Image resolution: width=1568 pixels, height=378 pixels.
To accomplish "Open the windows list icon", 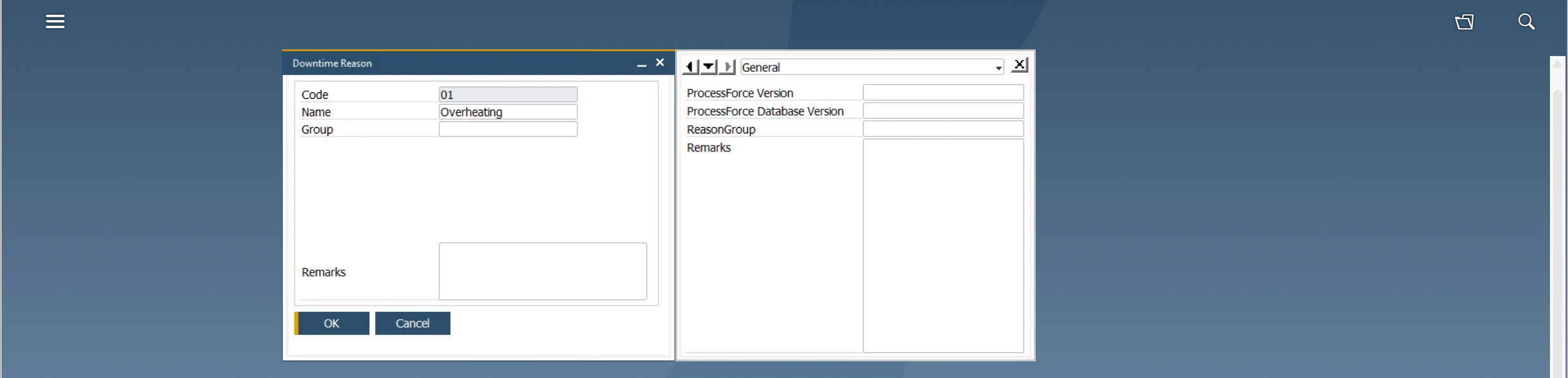I will click(1464, 22).
